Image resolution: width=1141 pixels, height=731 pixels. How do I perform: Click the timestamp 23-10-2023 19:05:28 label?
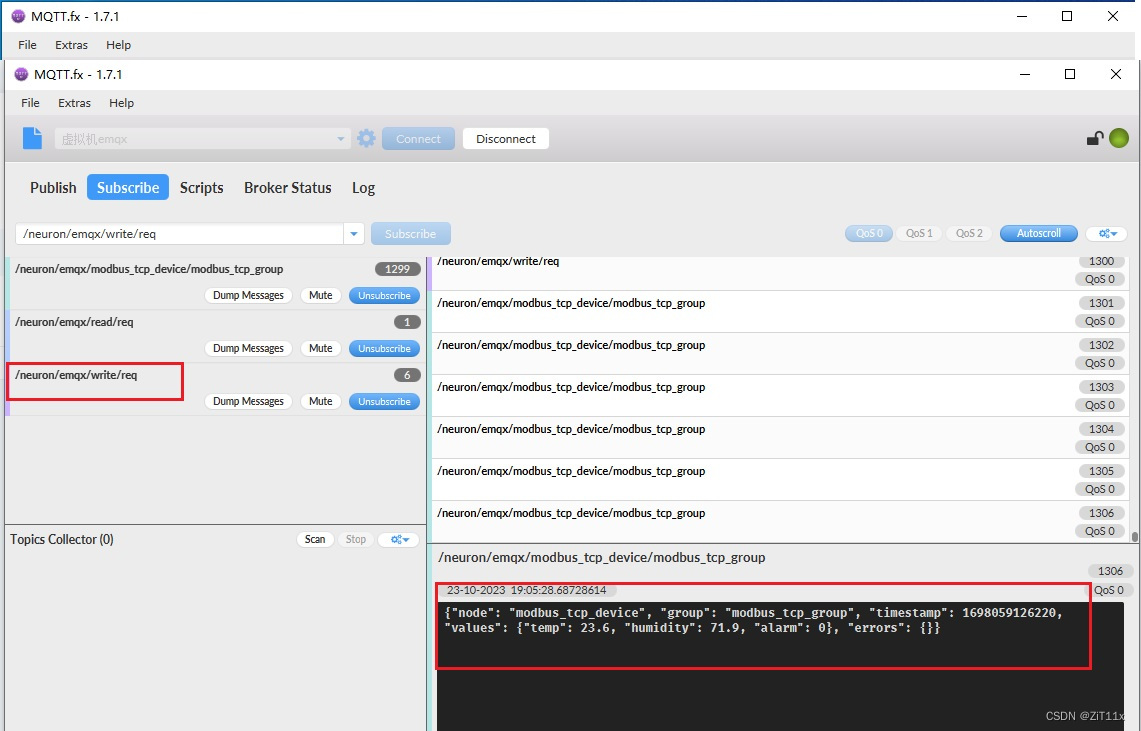[x=526, y=590]
